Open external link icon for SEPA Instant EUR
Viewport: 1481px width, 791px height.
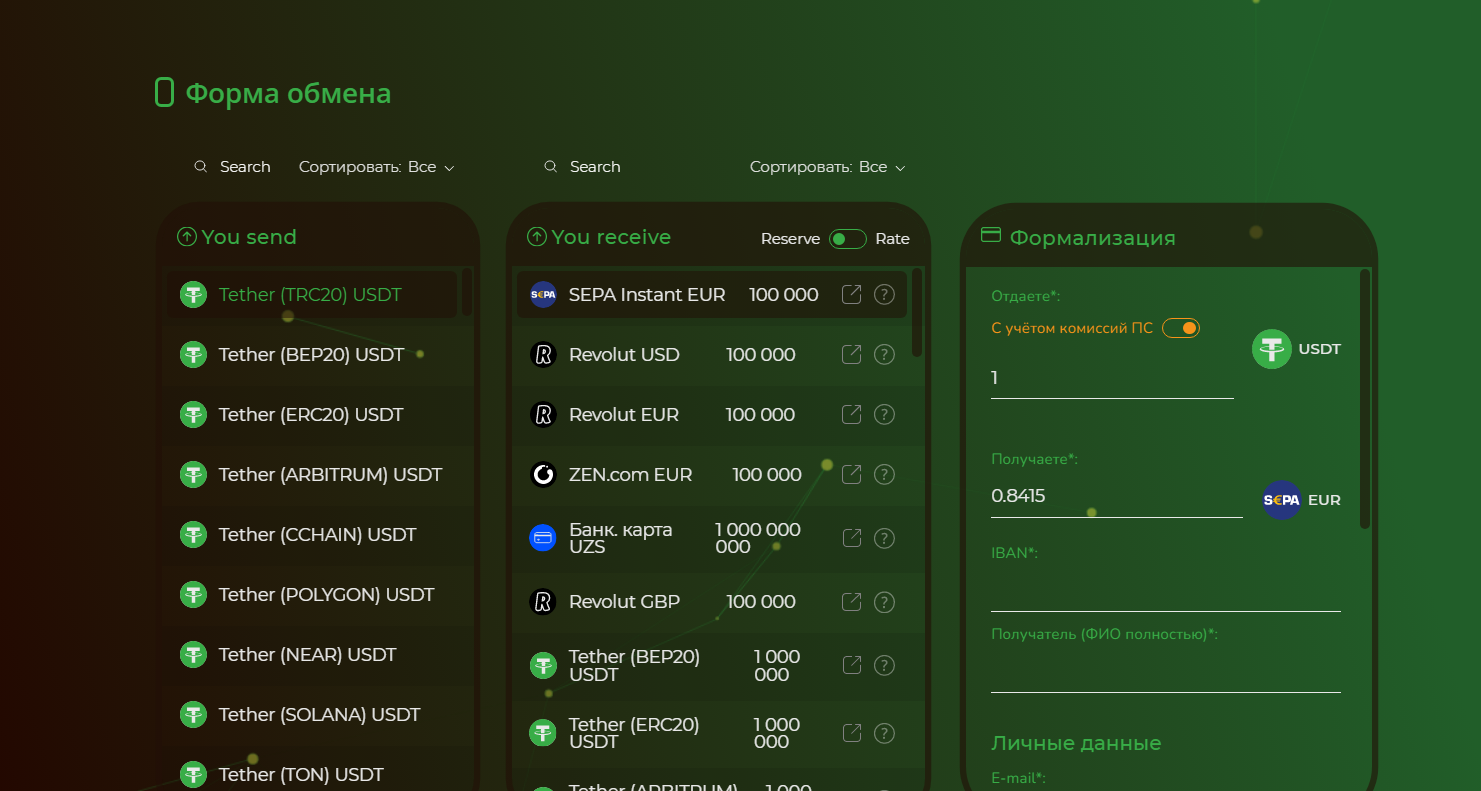pos(851,294)
